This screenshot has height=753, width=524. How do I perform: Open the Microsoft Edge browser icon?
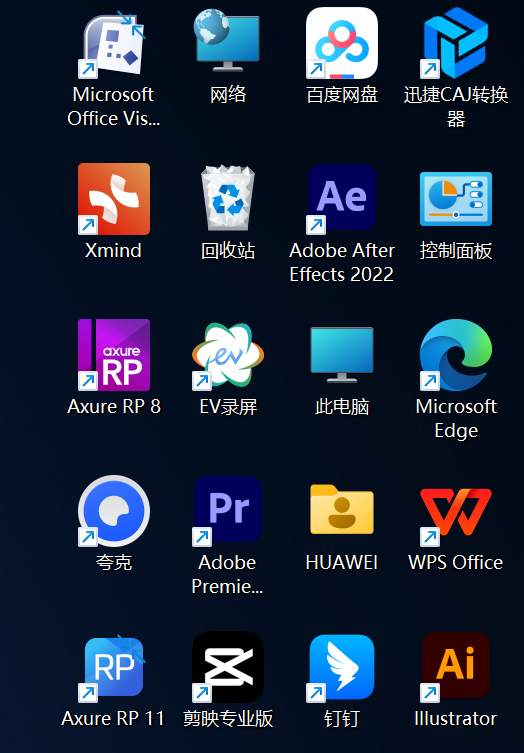(x=456, y=355)
